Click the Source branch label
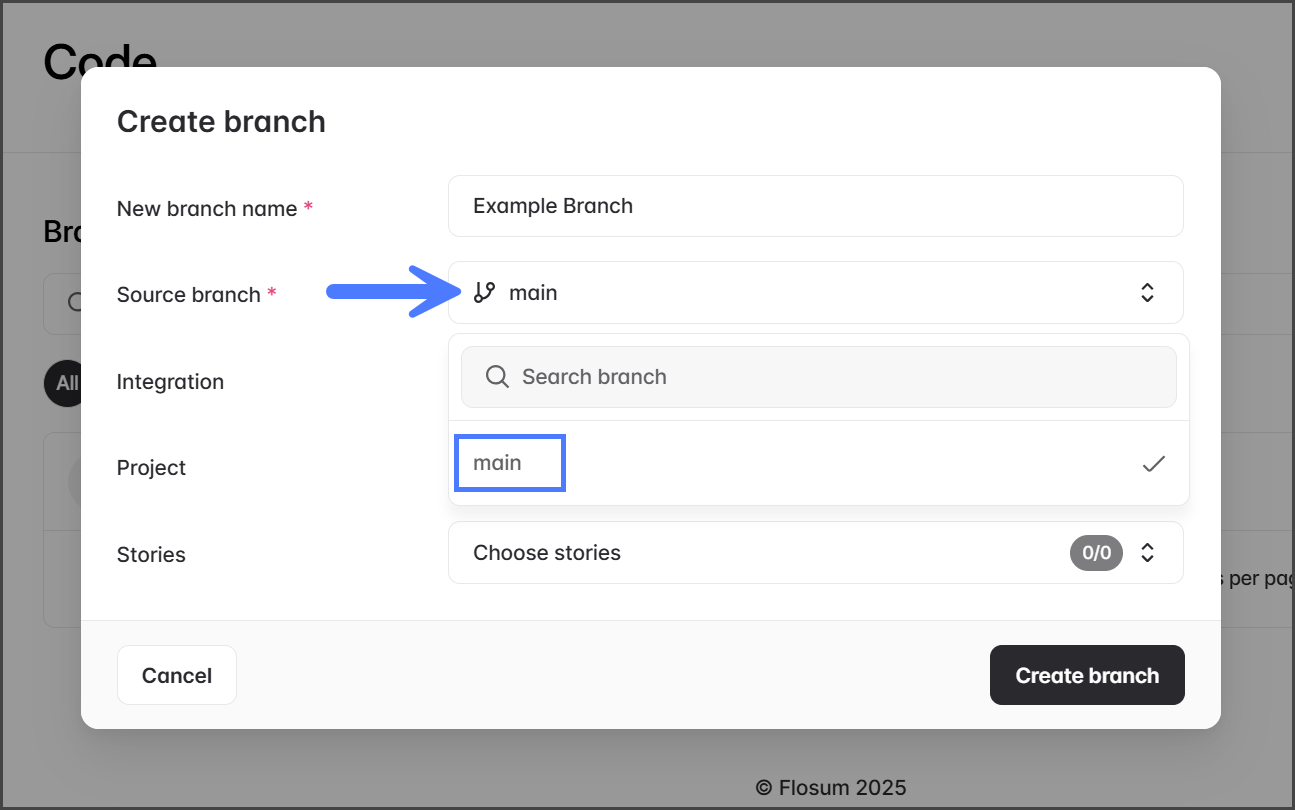The image size is (1295, 810). pyautogui.click(x=189, y=295)
